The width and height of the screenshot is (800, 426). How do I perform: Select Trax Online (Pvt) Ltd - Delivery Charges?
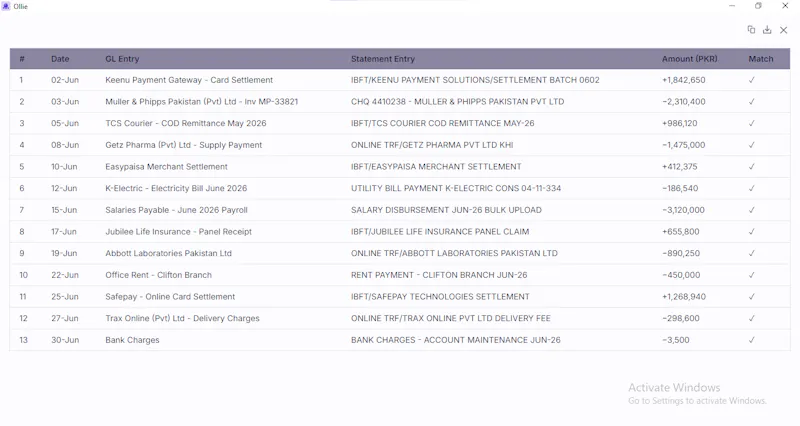tap(182, 318)
